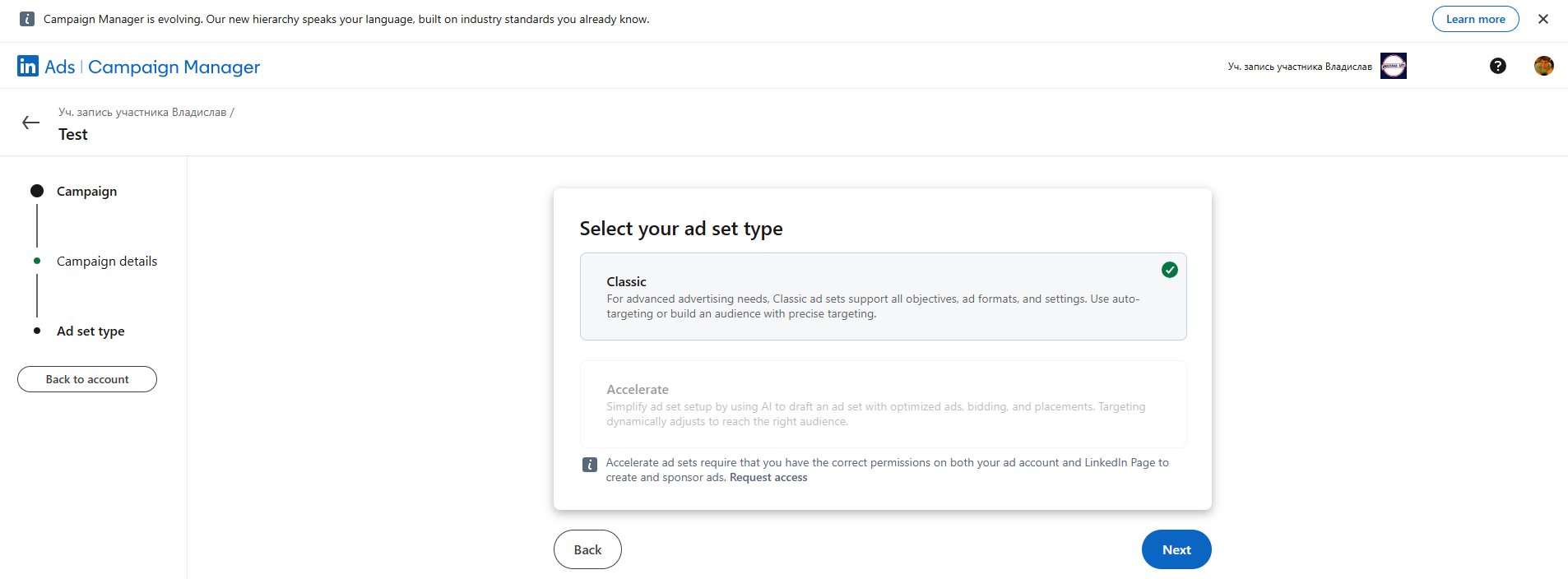Open the Уч. запись участника Владислав breadcrumb
The height and width of the screenshot is (579, 1568).
tap(142, 113)
